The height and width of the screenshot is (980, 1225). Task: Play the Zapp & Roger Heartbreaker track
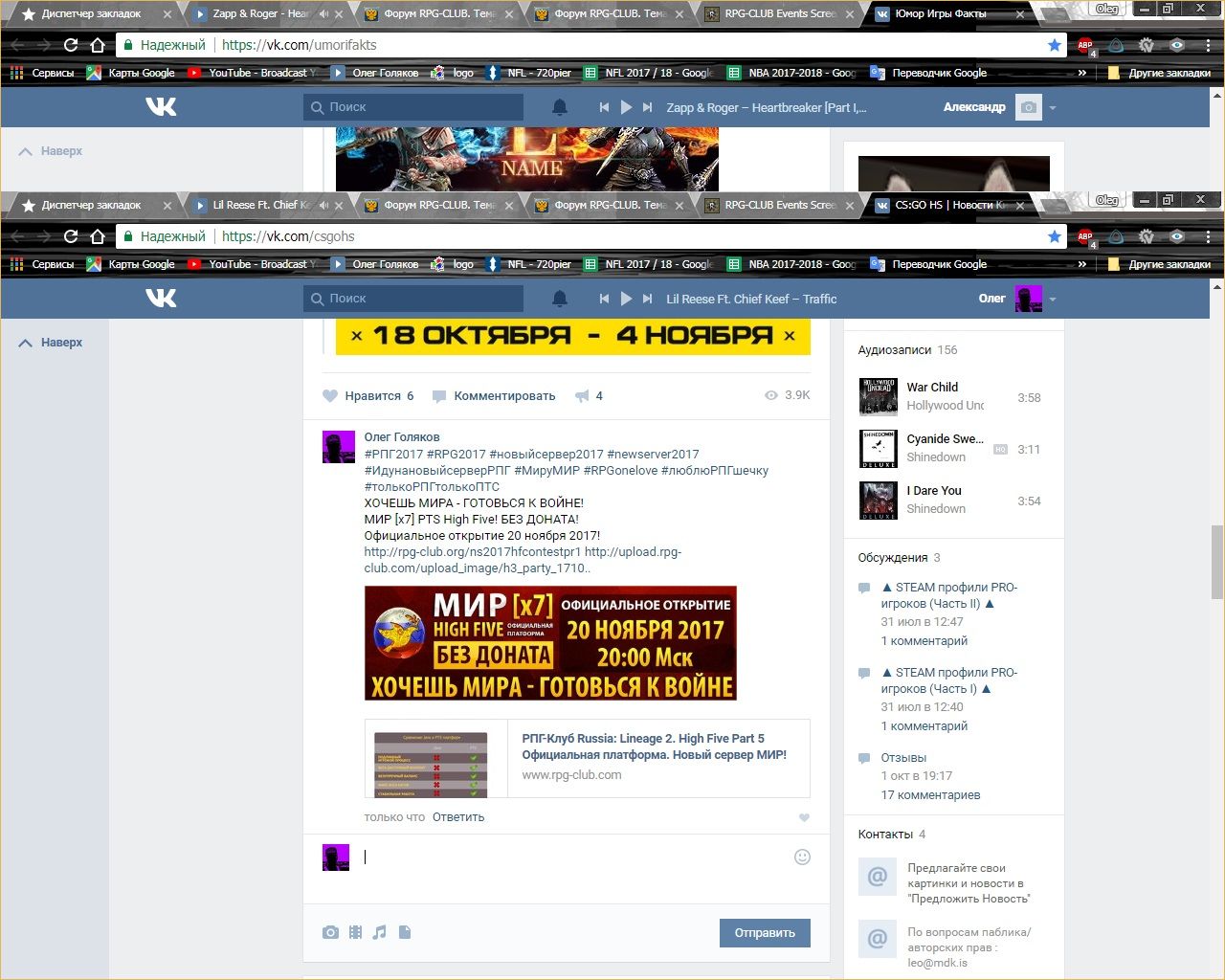[626, 107]
